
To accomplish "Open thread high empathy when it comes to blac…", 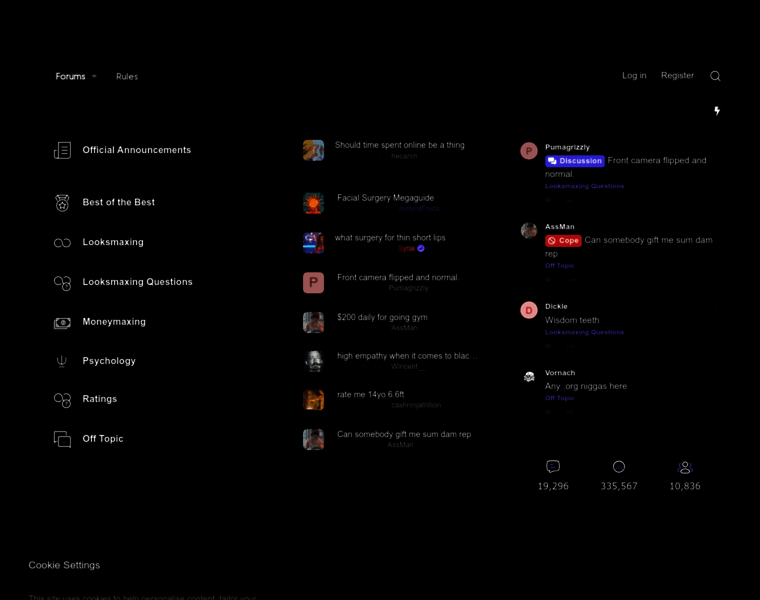I will point(407,356).
